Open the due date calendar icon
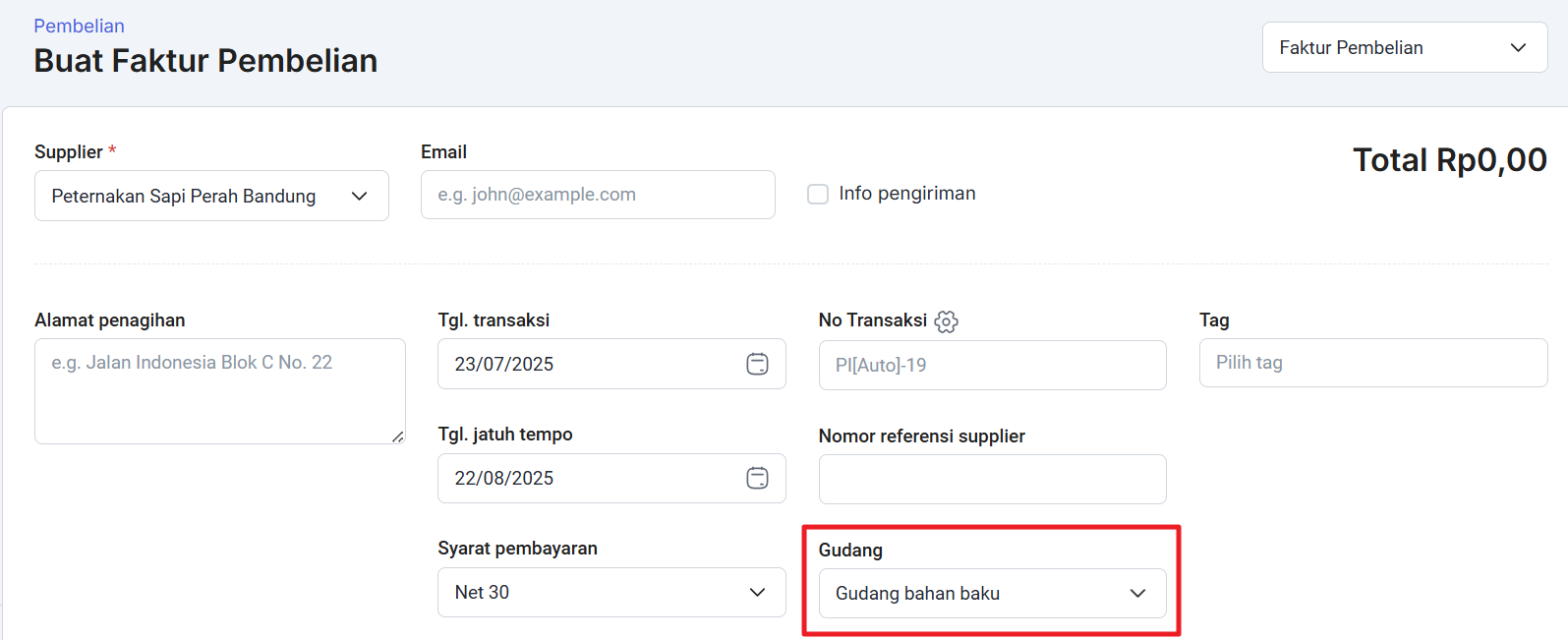 [x=757, y=478]
